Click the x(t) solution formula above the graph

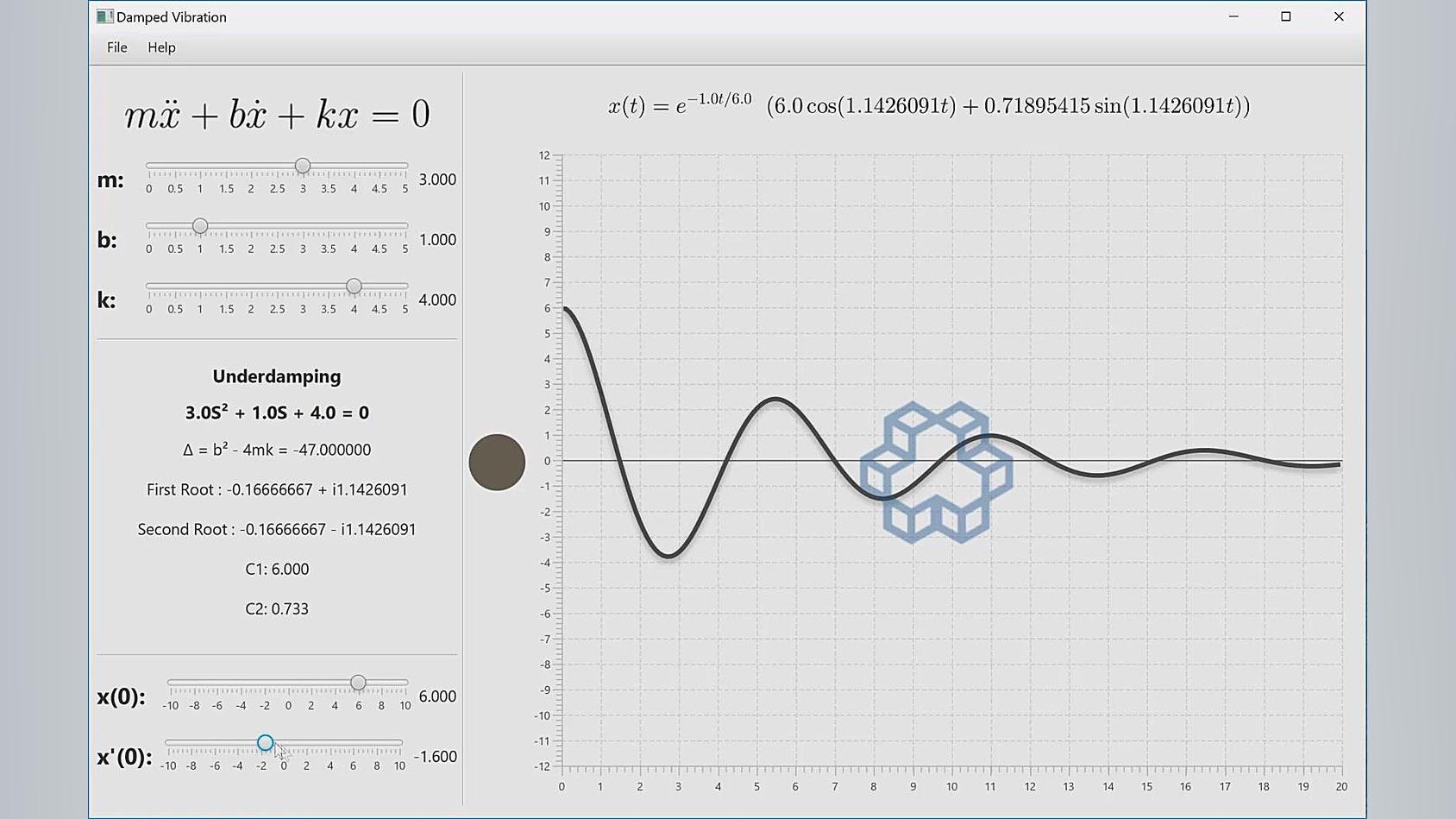(x=929, y=105)
